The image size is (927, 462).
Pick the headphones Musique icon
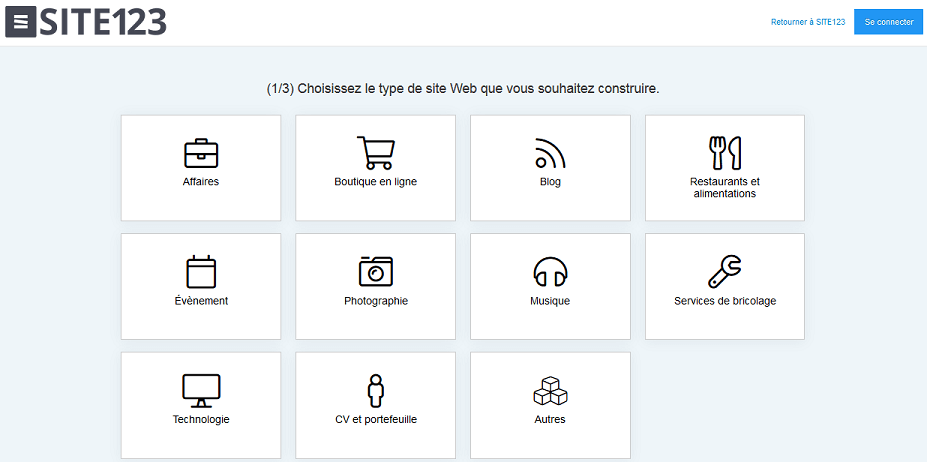(550, 273)
